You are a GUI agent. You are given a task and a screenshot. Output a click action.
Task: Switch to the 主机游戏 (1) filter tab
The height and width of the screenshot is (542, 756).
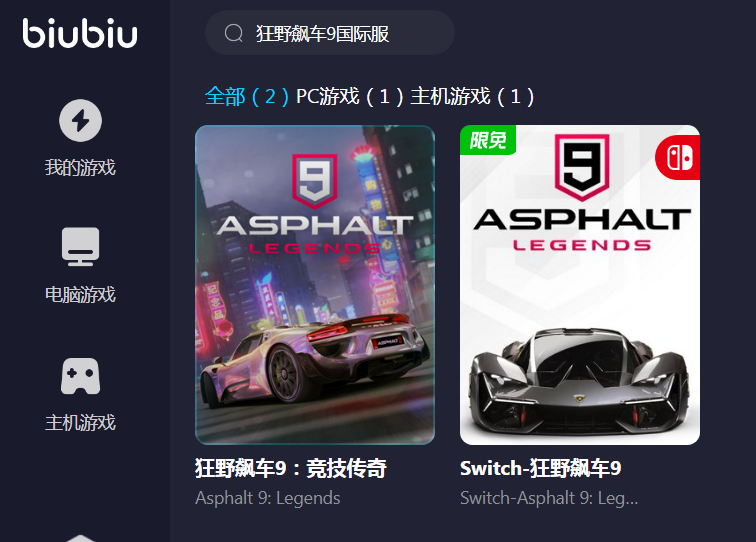(472, 96)
